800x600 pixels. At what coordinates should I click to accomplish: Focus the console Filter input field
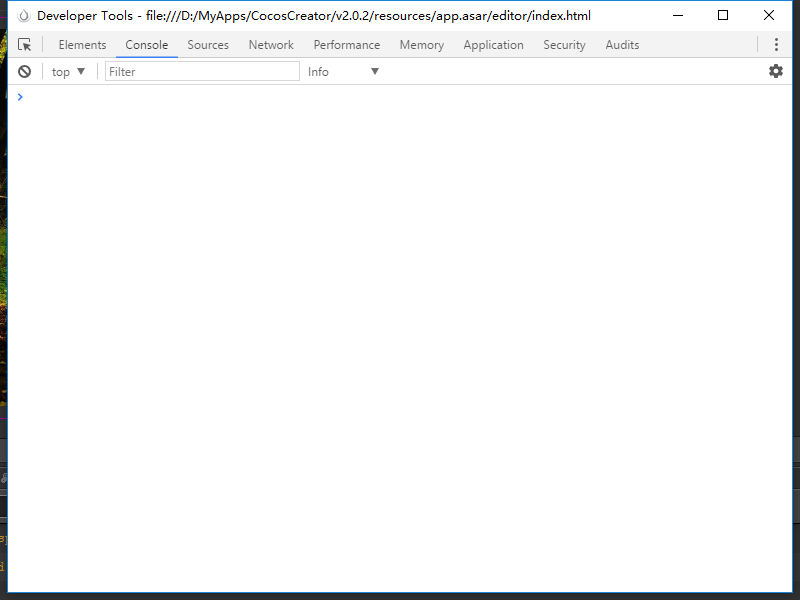pyautogui.click(x=202, y=71)
